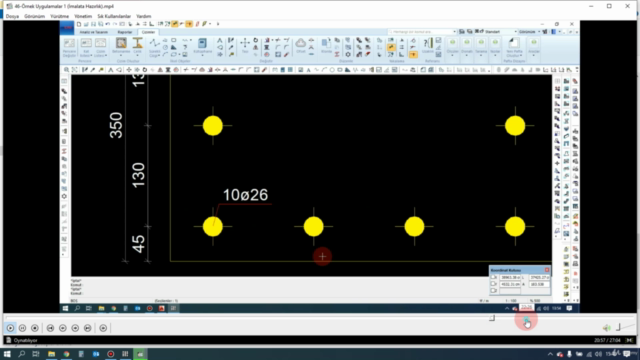Expand the Çizim Listesi dropdown
The height and width of the screenshot is (360, 640).
pos(100,48)
